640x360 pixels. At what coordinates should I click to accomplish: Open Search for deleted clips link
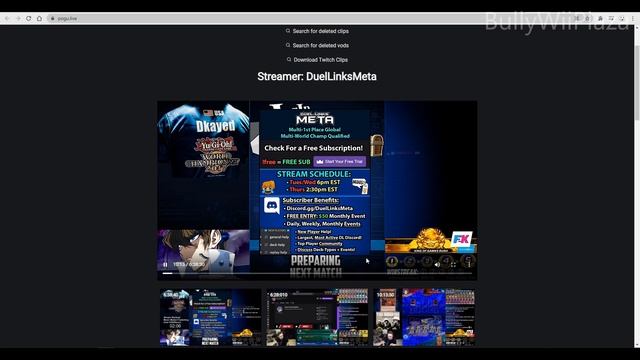click(x=320, y=31)
